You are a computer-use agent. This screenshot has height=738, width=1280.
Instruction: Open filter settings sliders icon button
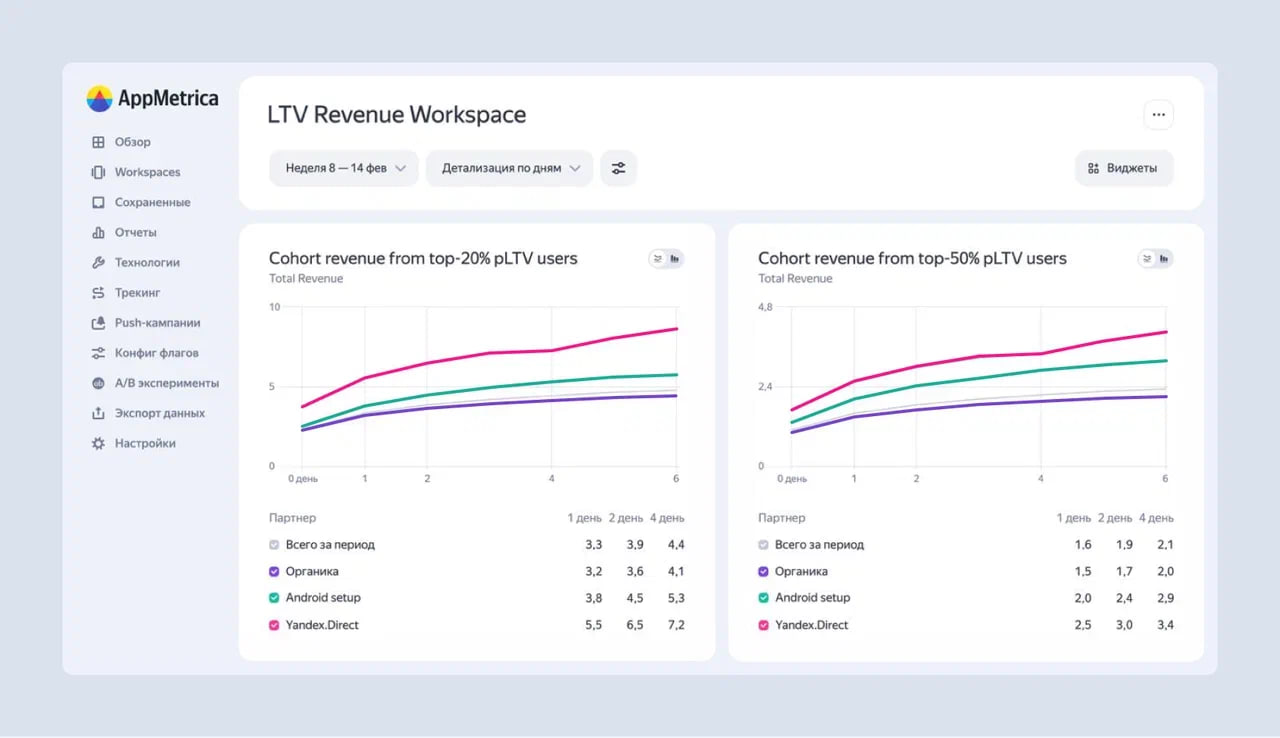pyautogui.click(x=618, y=168)
